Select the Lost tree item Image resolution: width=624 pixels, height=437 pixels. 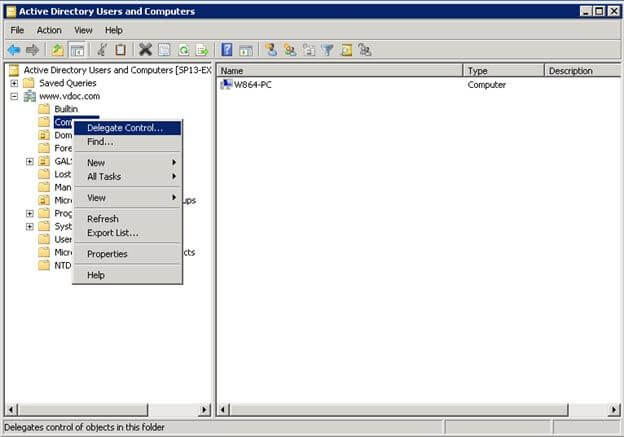pos(62,174)
